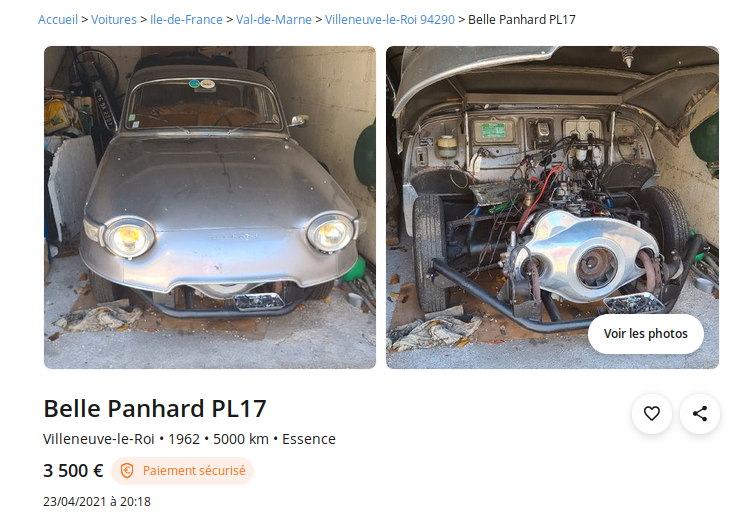Screen dimensions: 729x516
Task: Click Villeneuve-le-Roi in the details line
Action: (x=99, y=439)
